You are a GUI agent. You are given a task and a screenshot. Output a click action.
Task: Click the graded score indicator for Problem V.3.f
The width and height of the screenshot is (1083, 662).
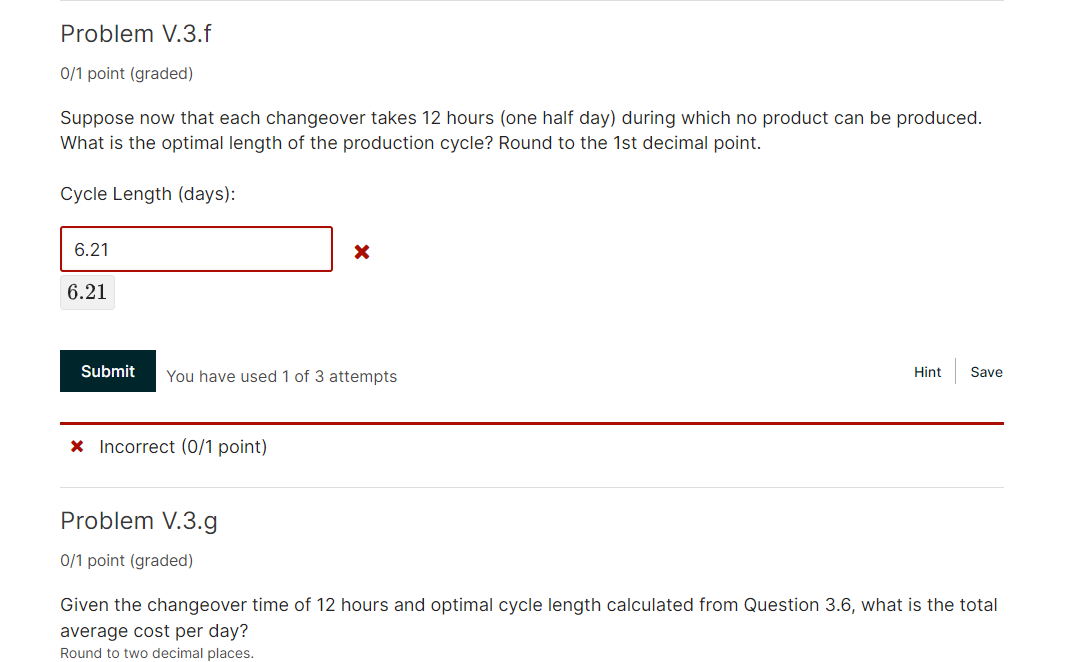(x=126, y=73)
